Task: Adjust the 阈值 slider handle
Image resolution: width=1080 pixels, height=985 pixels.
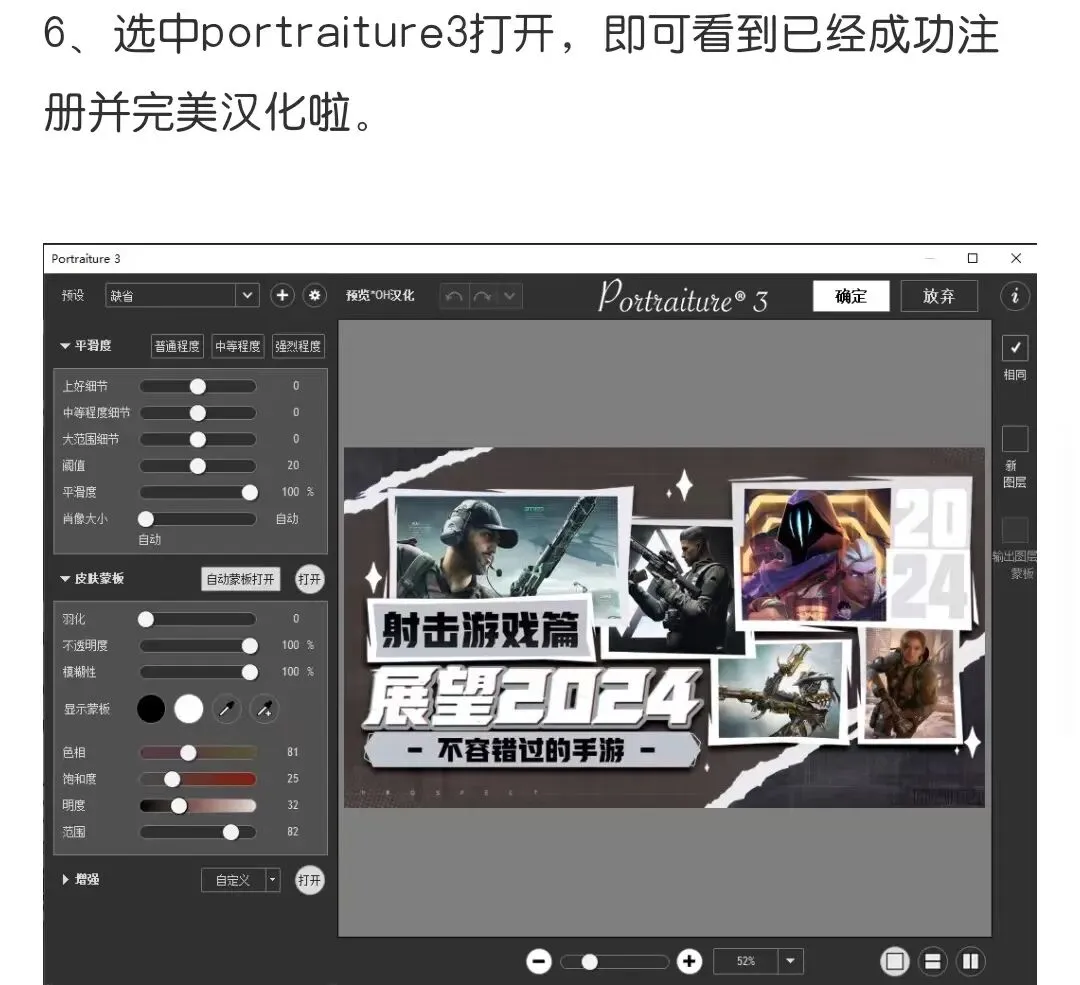Action: (198, 466)
